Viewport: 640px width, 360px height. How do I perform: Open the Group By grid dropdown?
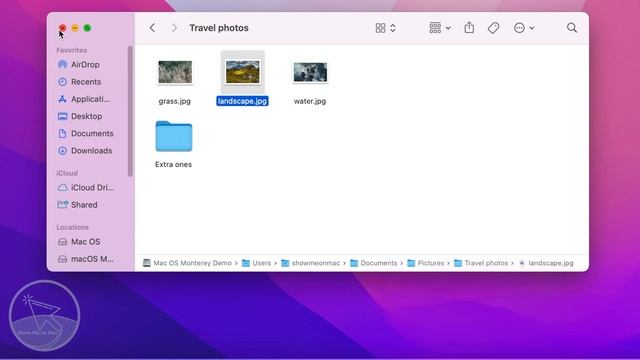coord(440,28)
